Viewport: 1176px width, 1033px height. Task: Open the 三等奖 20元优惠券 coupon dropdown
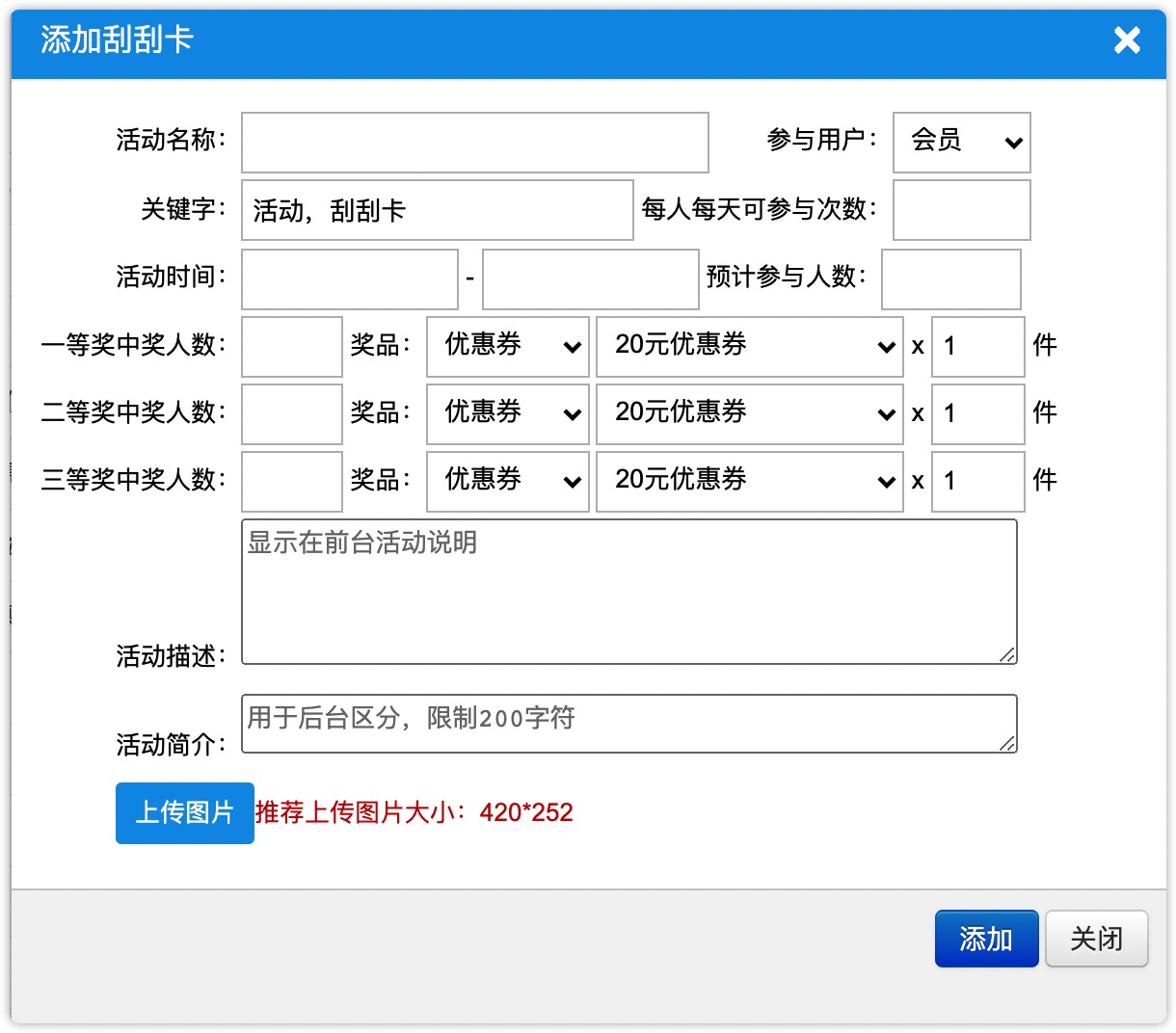(x=750, y=482)
